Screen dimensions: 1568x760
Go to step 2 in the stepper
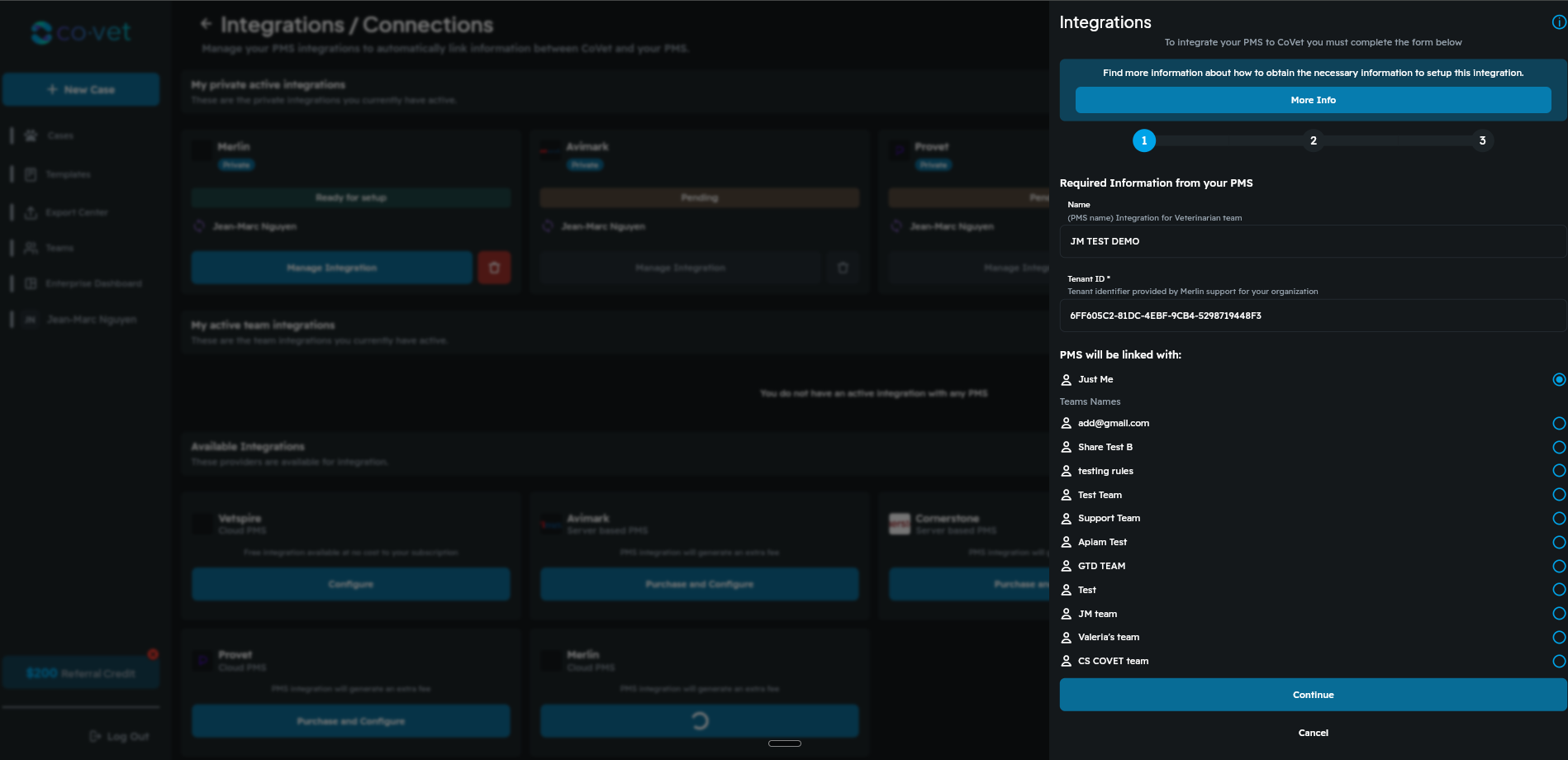point(1313,140)
